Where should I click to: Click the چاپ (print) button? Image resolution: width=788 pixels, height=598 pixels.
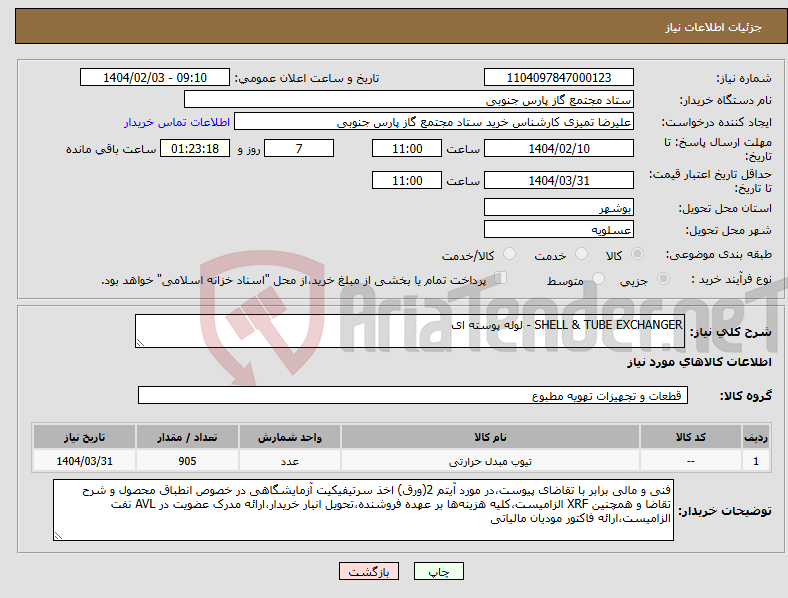[x=438, y=571]
